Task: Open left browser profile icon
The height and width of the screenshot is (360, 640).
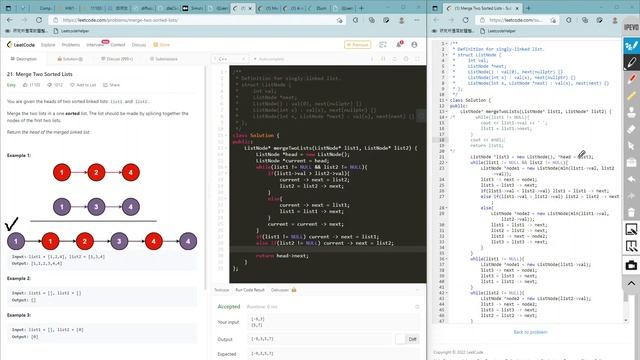Action: (x=402, y=20)
